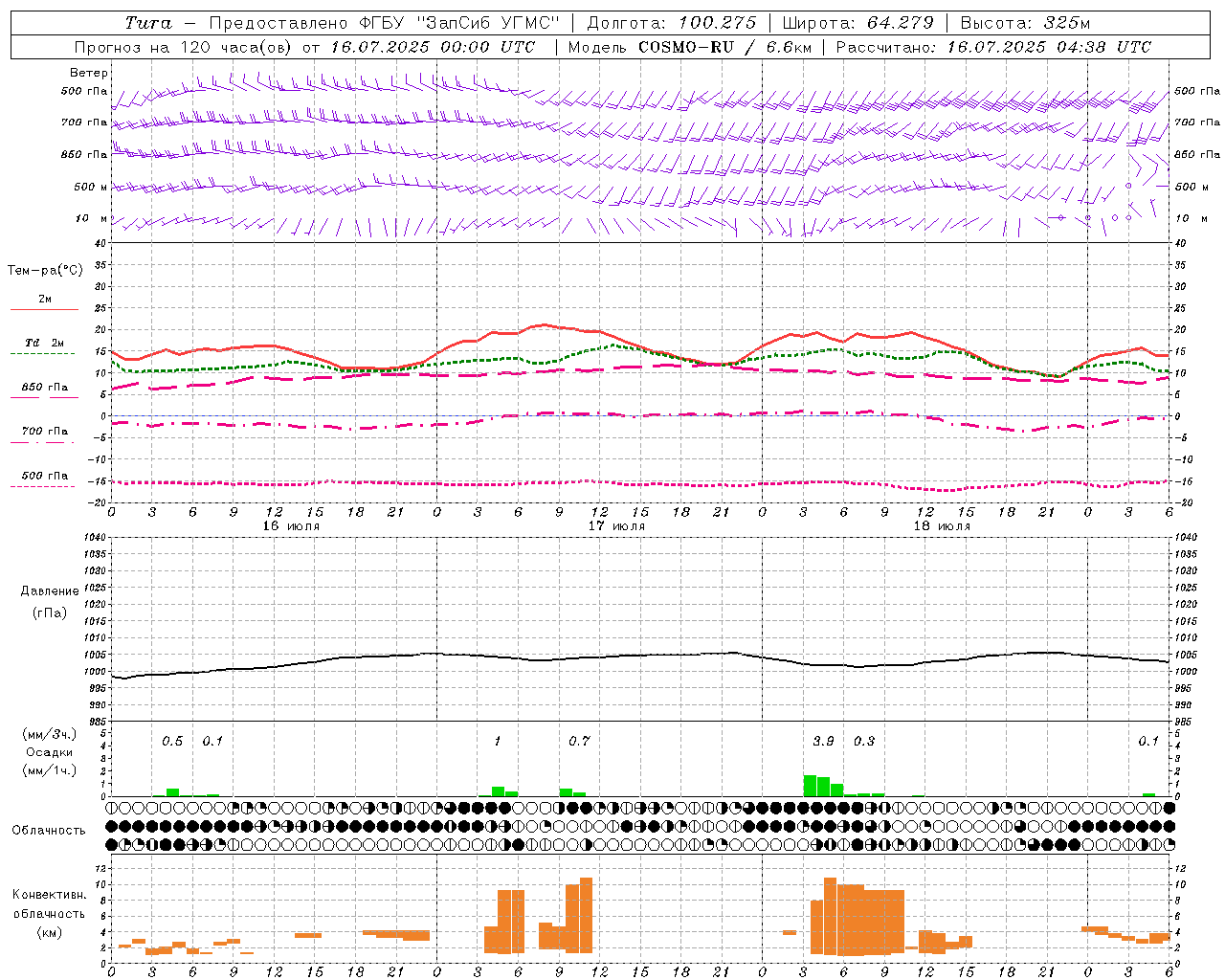This screenshot has width=1225, height=980.
Task: Click the 'Td 2м' dew point legend entry
Action: click(45, 343)
